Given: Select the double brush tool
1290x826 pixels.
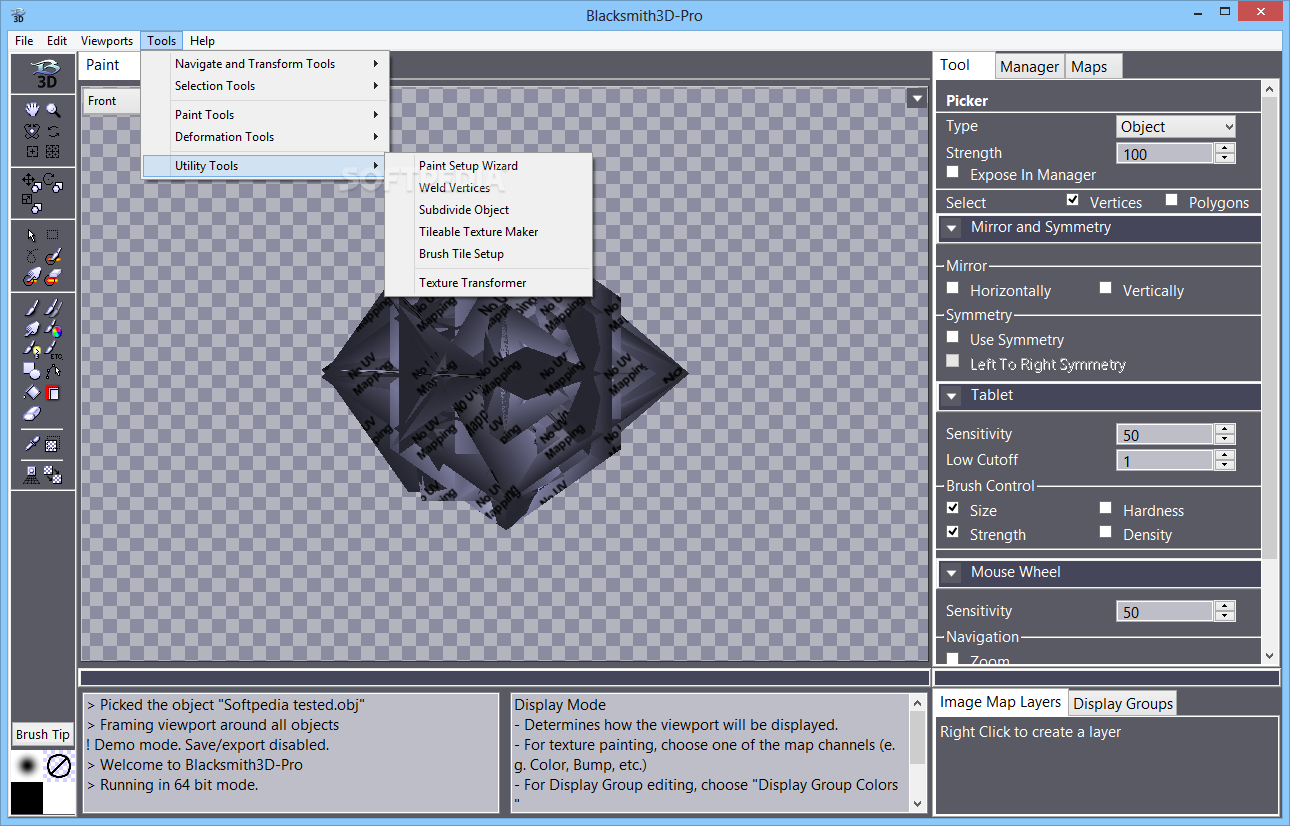Looking at the screenshot, I should [x=53, y=308].
